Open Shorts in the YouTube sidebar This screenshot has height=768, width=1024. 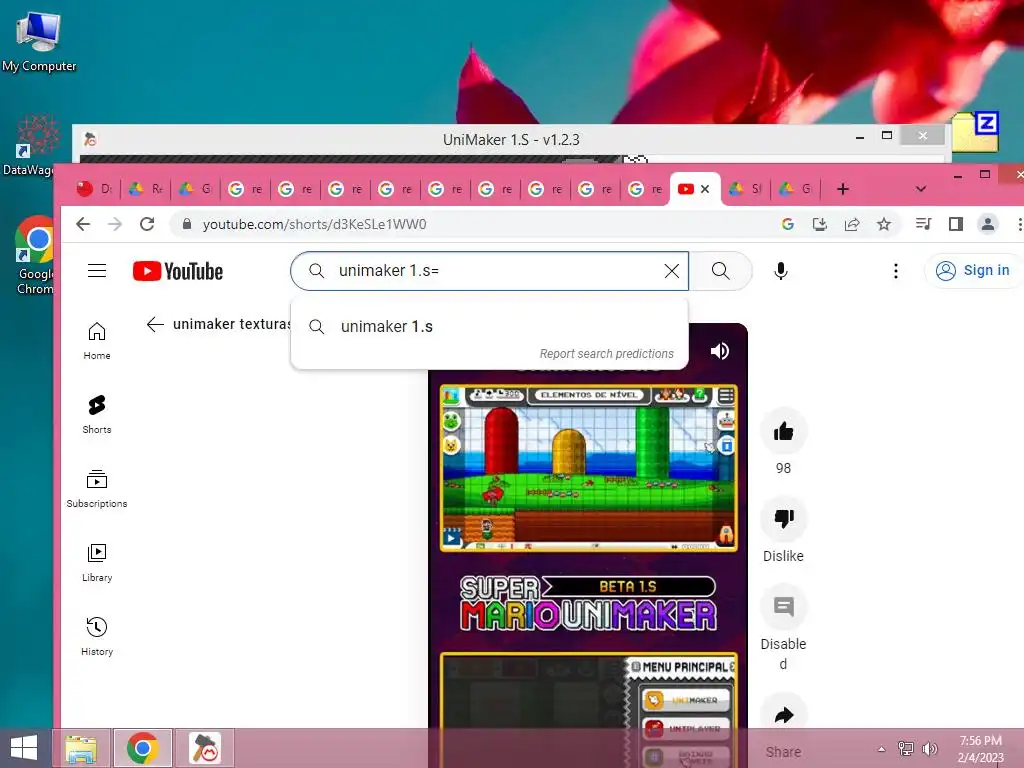[x=97, y=415]
